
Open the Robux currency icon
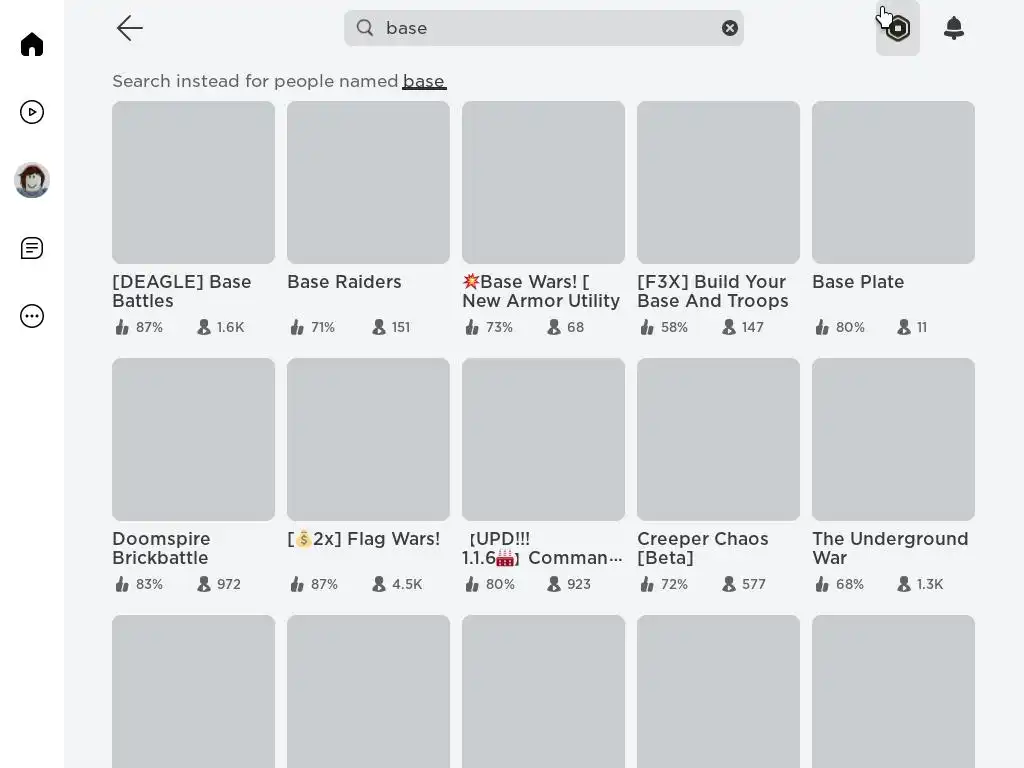click(x=898, y=28)
